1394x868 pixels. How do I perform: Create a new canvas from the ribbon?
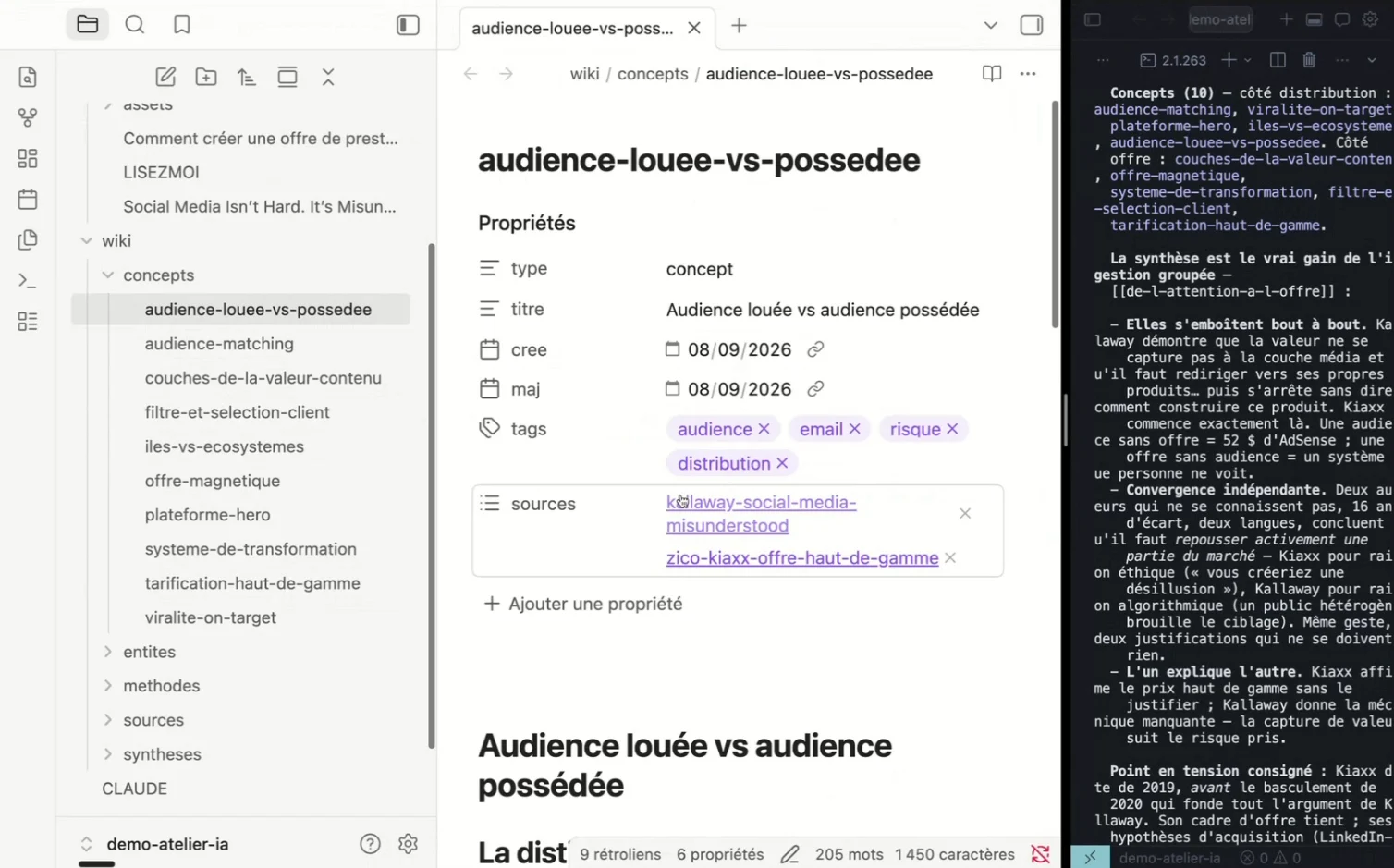coord(28,158)
